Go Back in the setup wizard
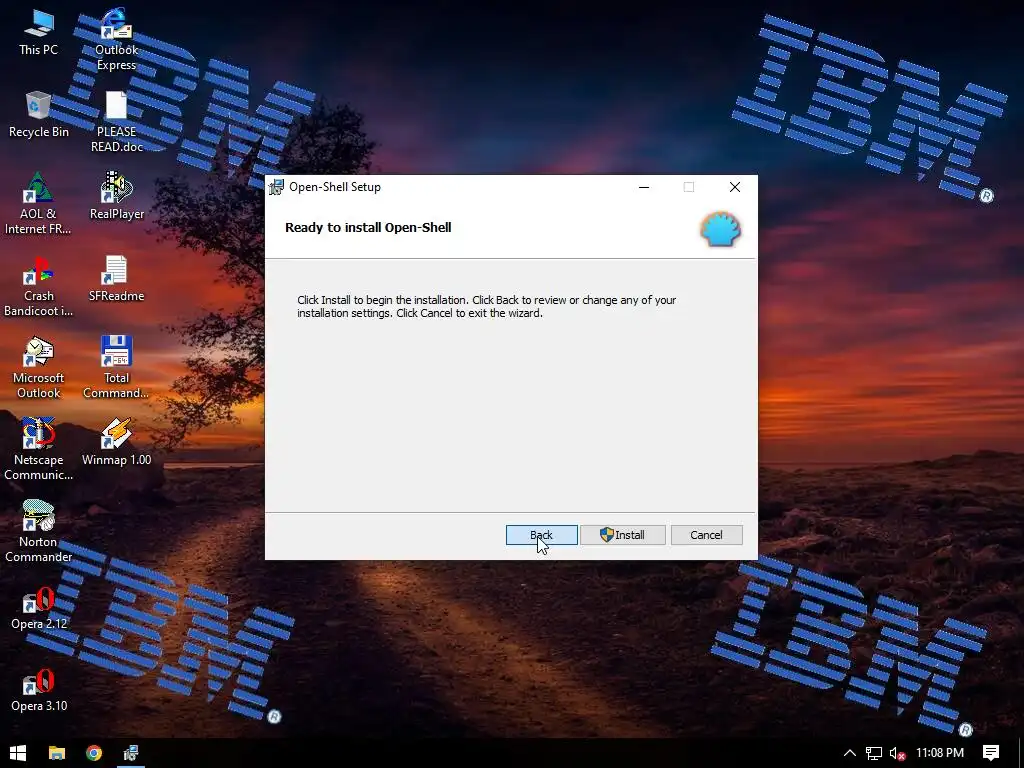The width and height of the screenshot is (1024, 768). (x=541, y=535)
